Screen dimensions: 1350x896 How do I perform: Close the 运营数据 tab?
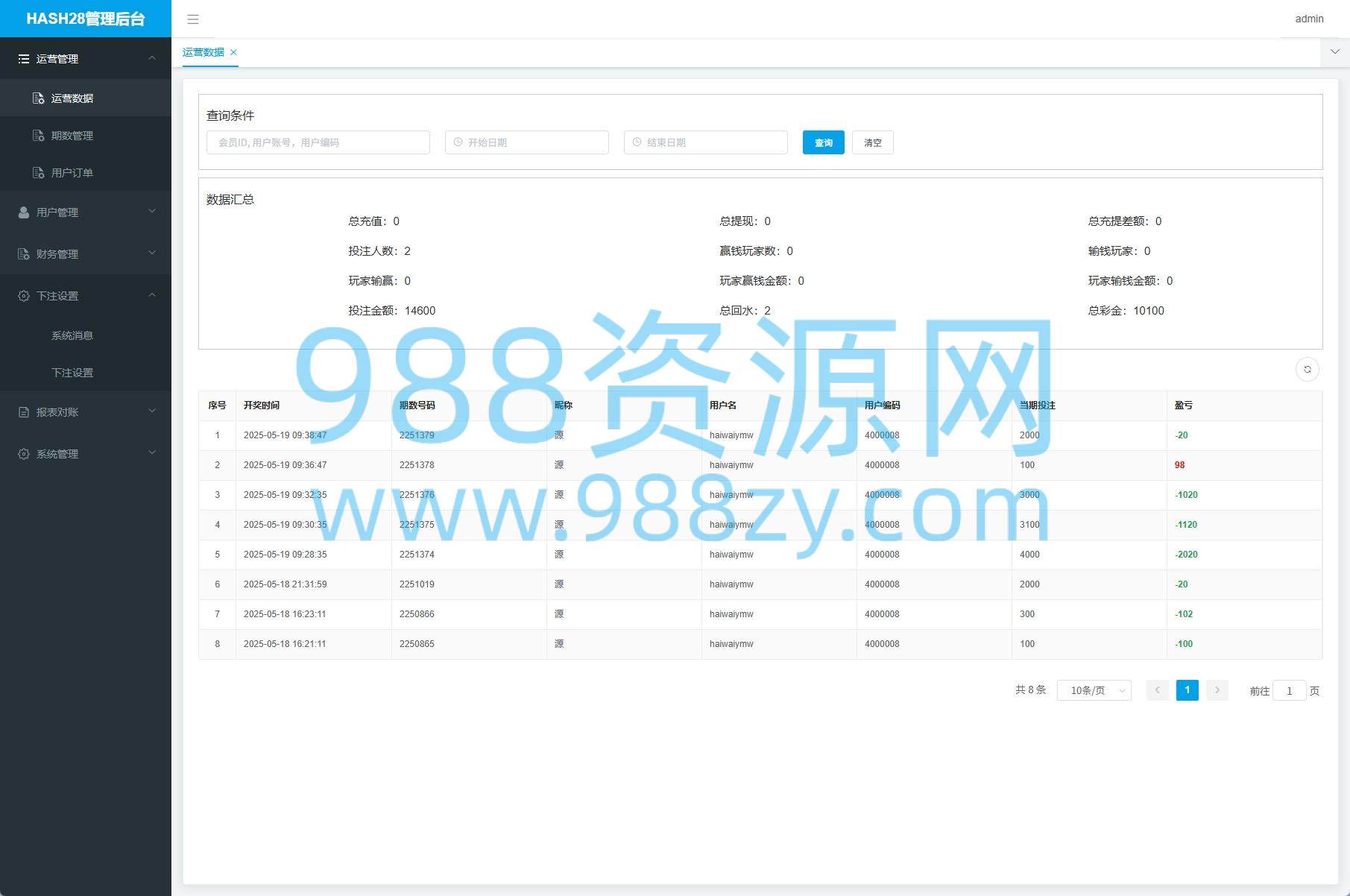click(233, 52)
